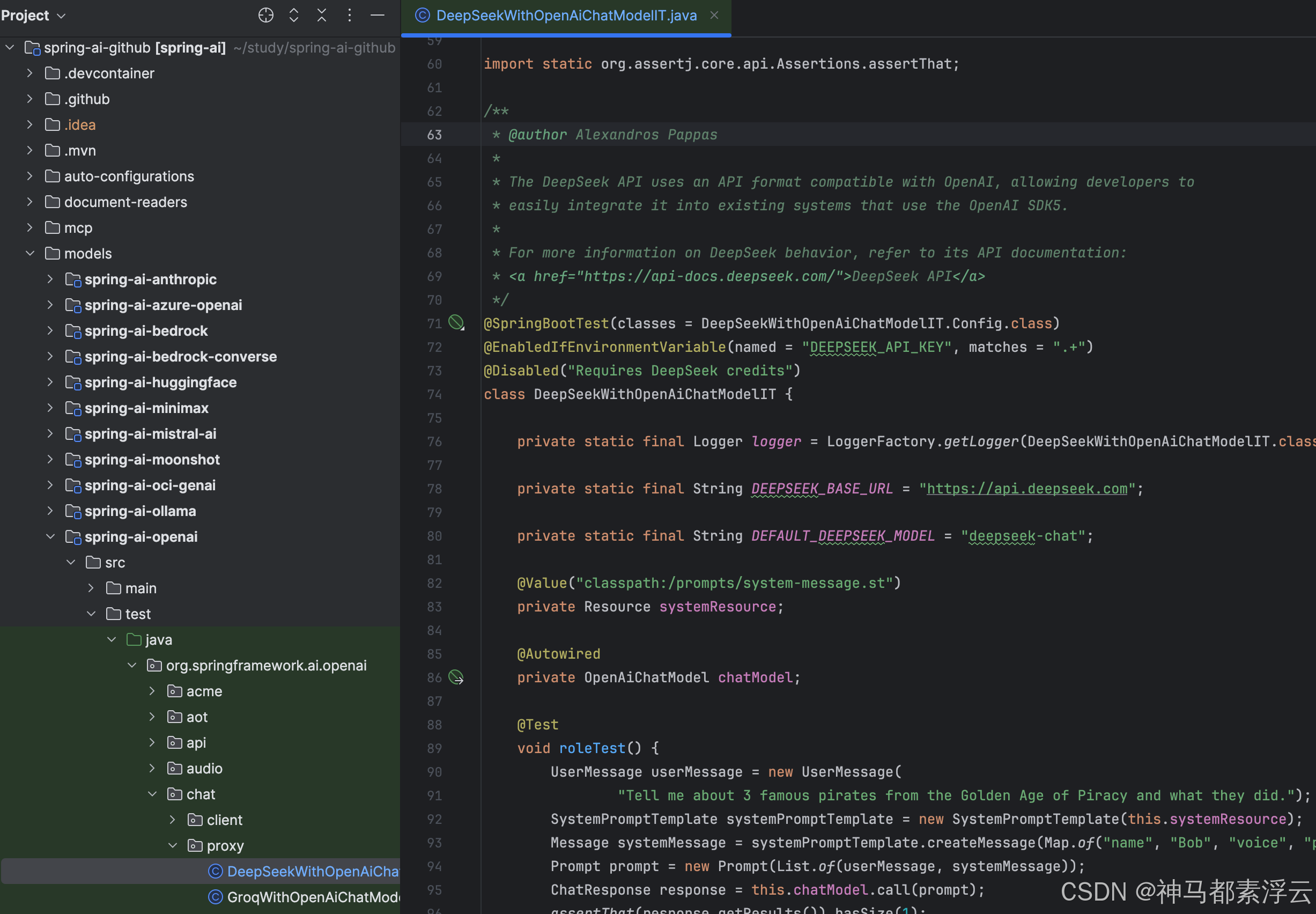Screen dimensions: 1316x914
Task: Hide the Project tool window
Action: (377, 16)
